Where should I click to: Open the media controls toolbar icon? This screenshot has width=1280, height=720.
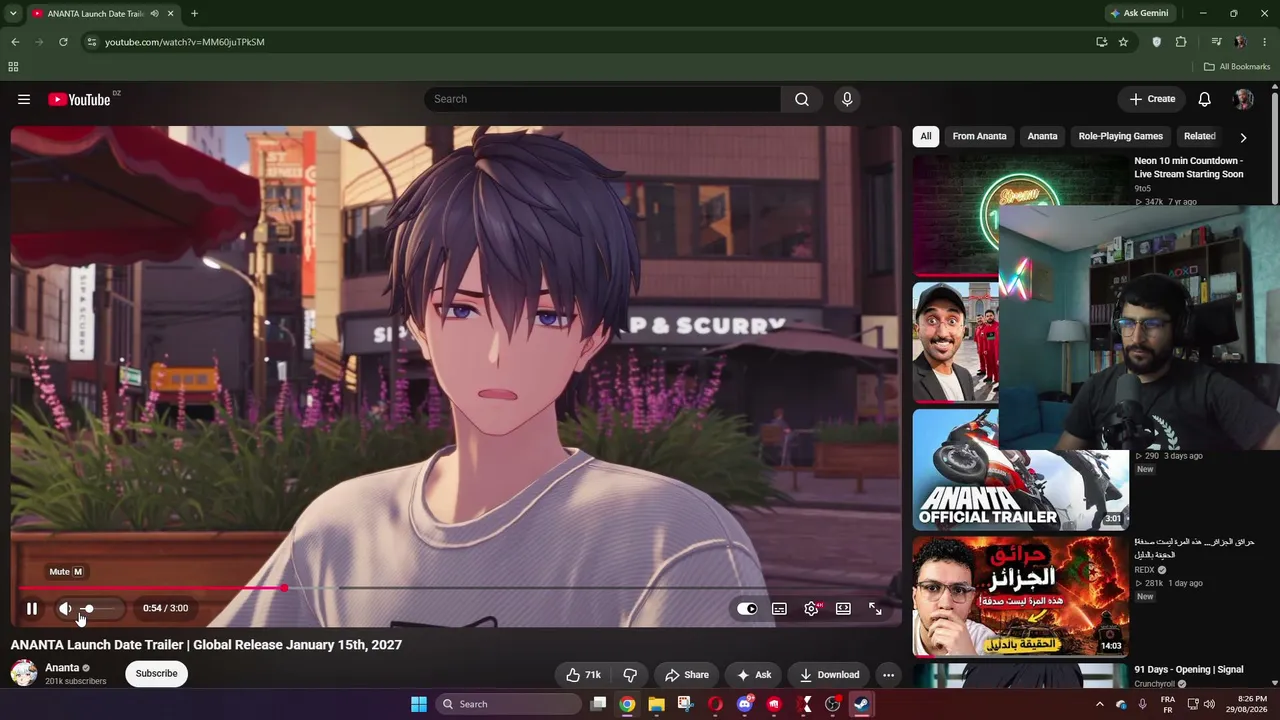pyautogui.click(x=1216, y=42)
